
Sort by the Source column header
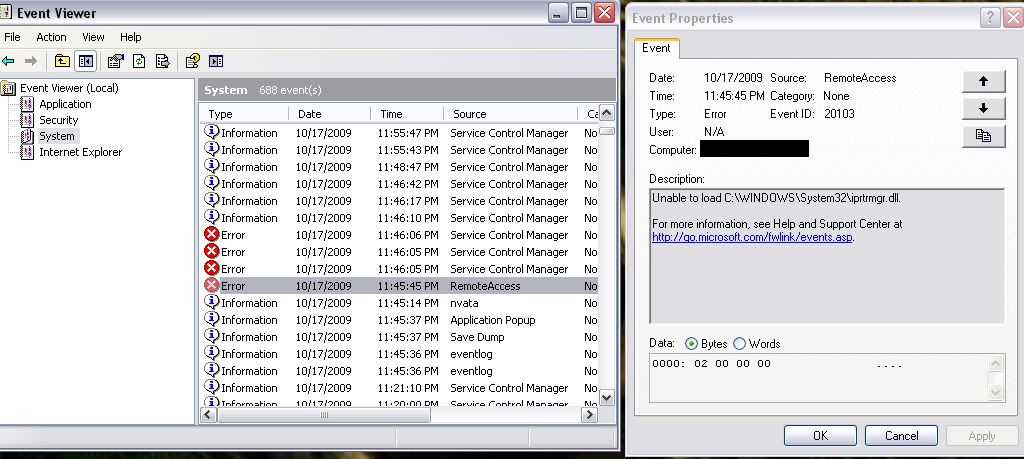511,114
